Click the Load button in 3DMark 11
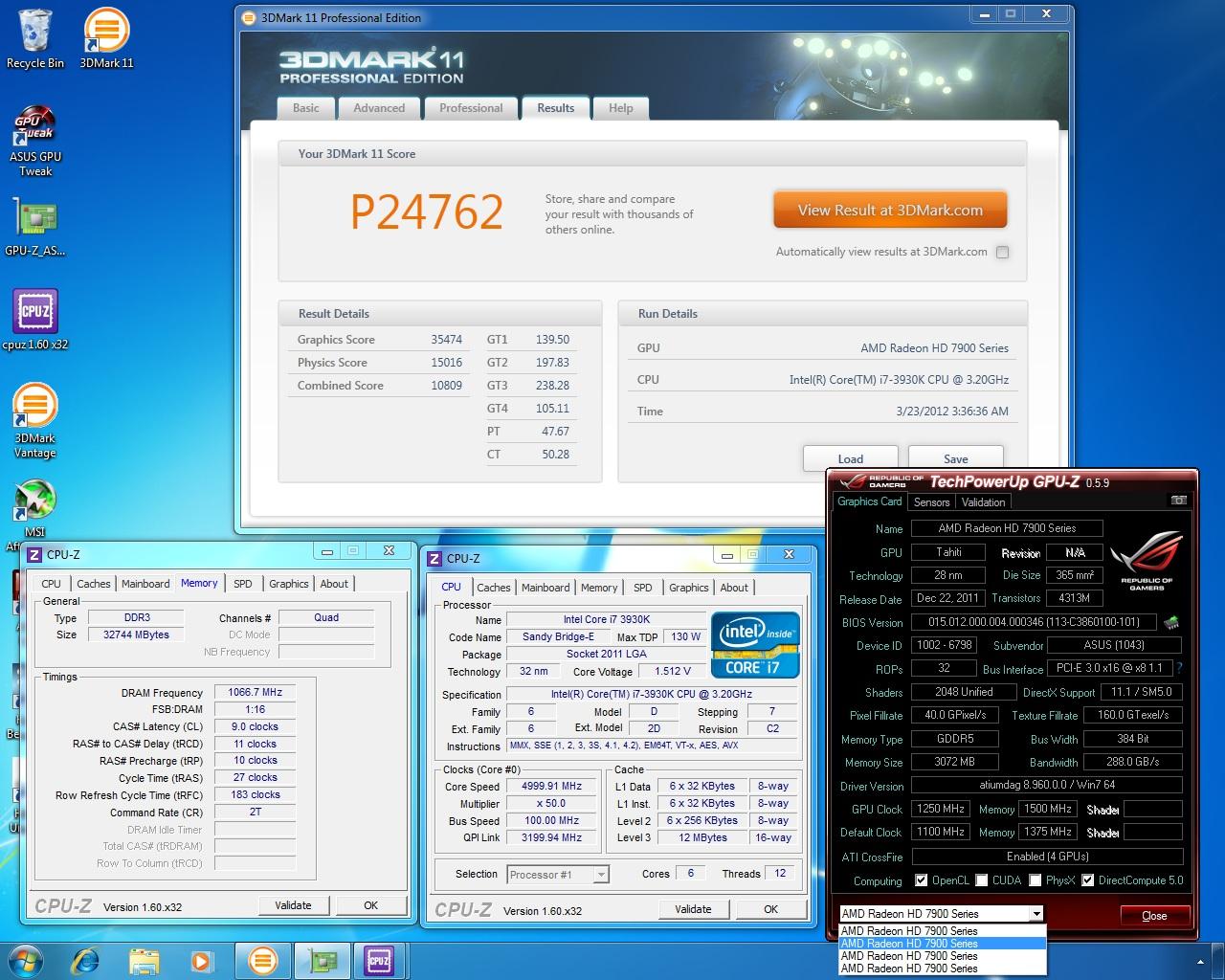Viewport: 1225px width, 980px height. [x=850, y=458]
